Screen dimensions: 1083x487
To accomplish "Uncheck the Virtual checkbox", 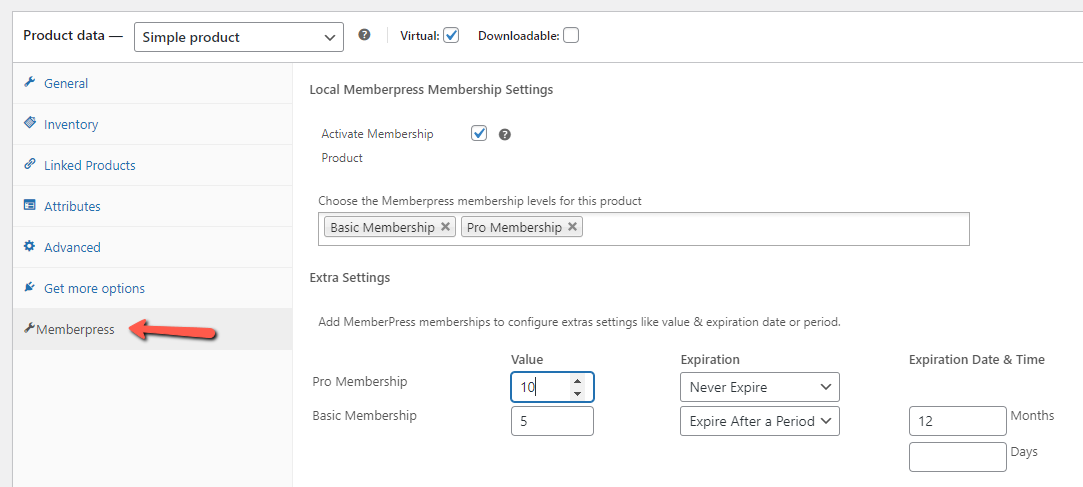I will click(451, 35).
